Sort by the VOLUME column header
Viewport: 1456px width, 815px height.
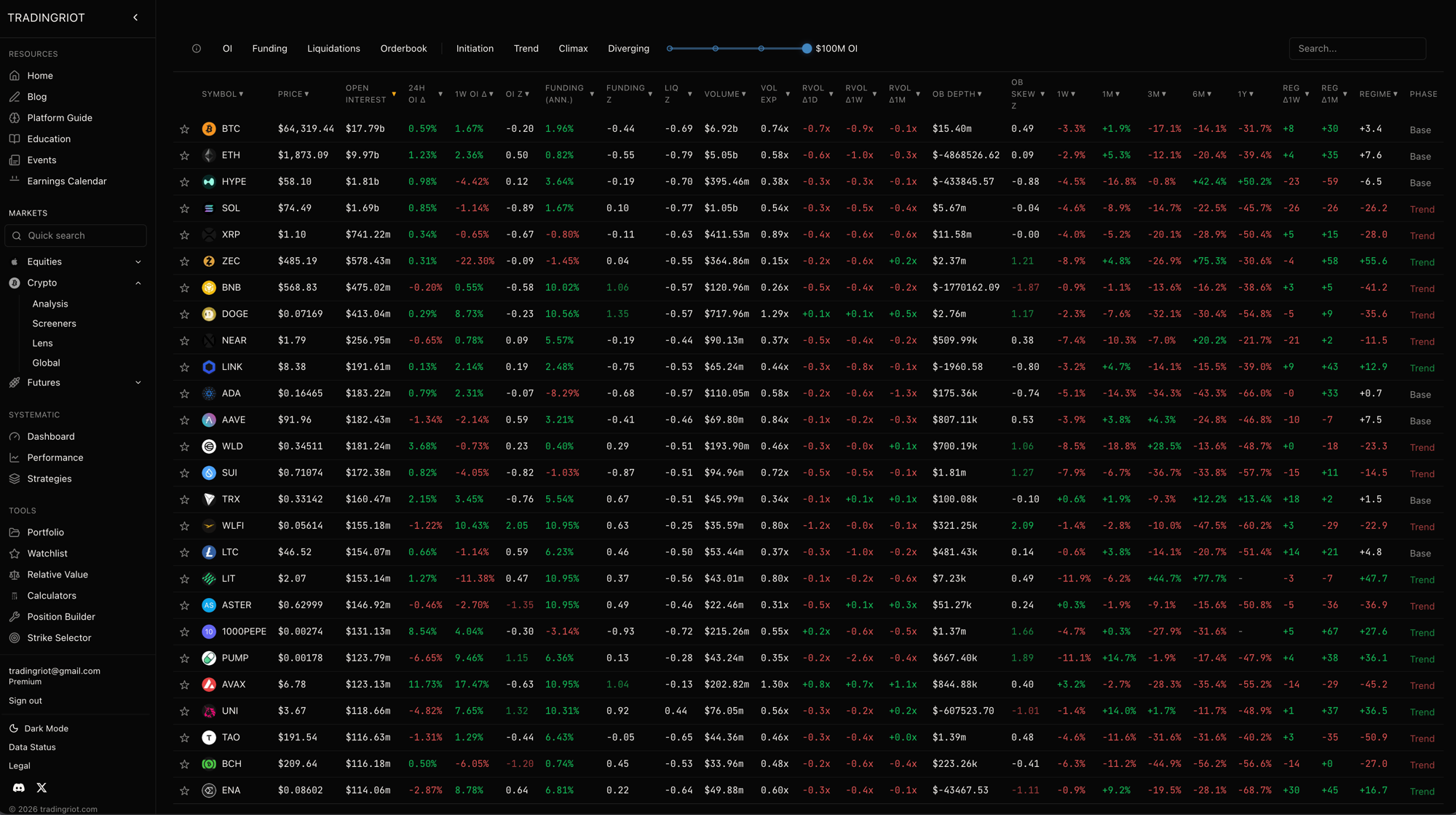[725, 94]
